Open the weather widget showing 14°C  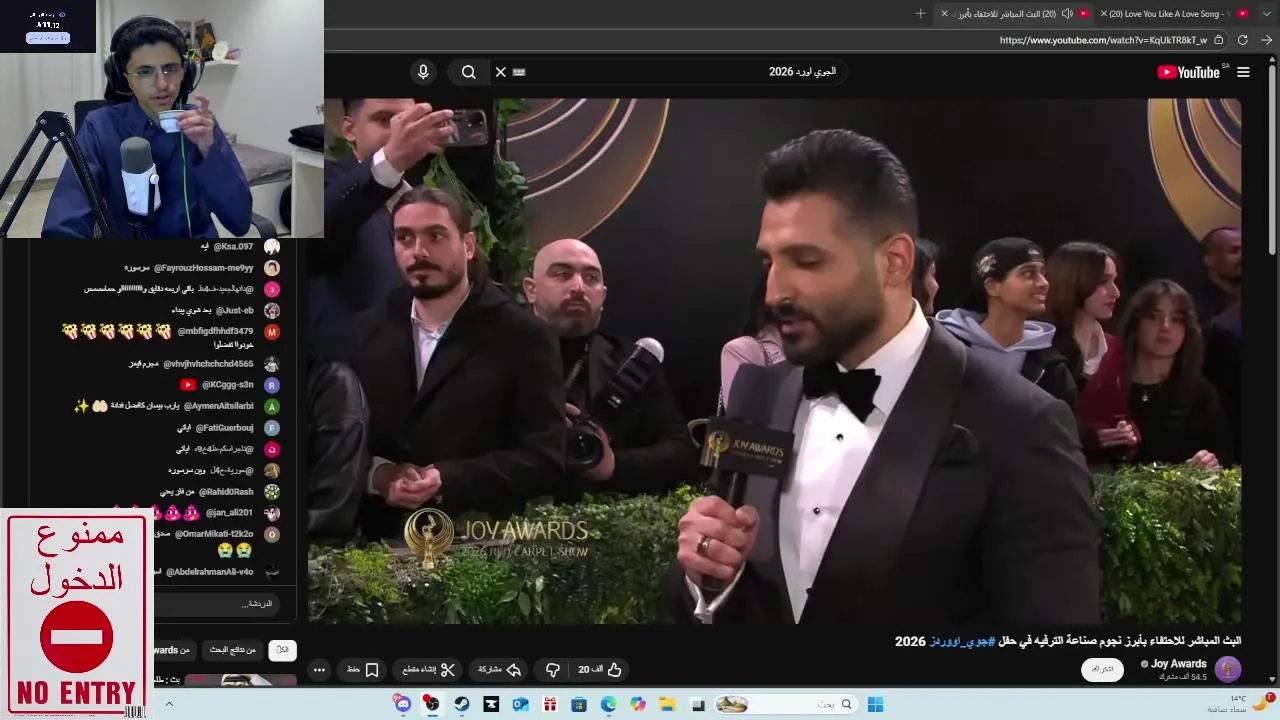[x=1243, y=704]
